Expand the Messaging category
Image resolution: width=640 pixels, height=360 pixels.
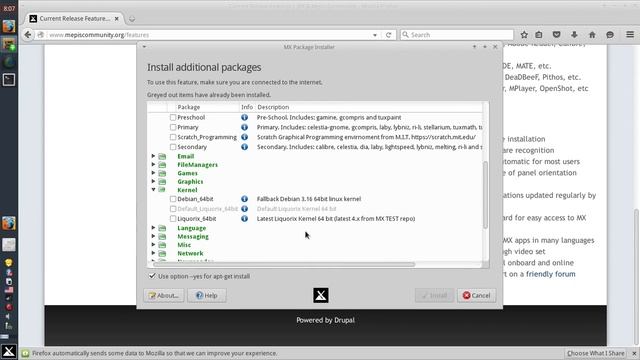[153, 236]
